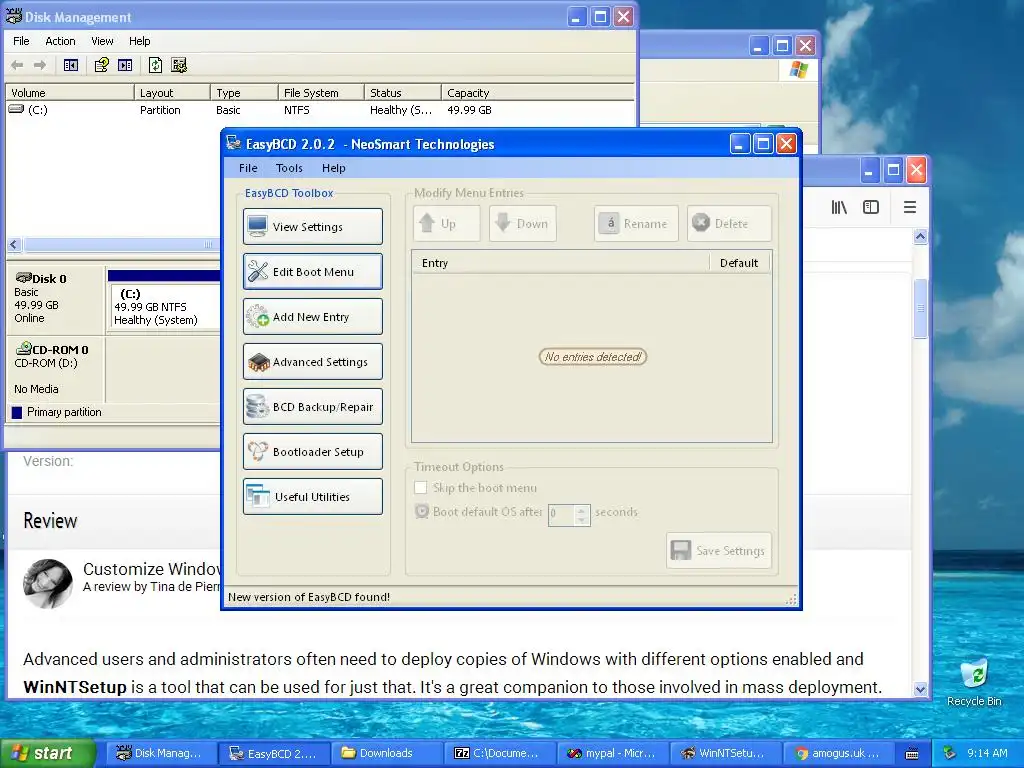The height and width of the screenshot is (768, 1024).
Task: Open Useful Utilities section
Action: coord(313,497)
